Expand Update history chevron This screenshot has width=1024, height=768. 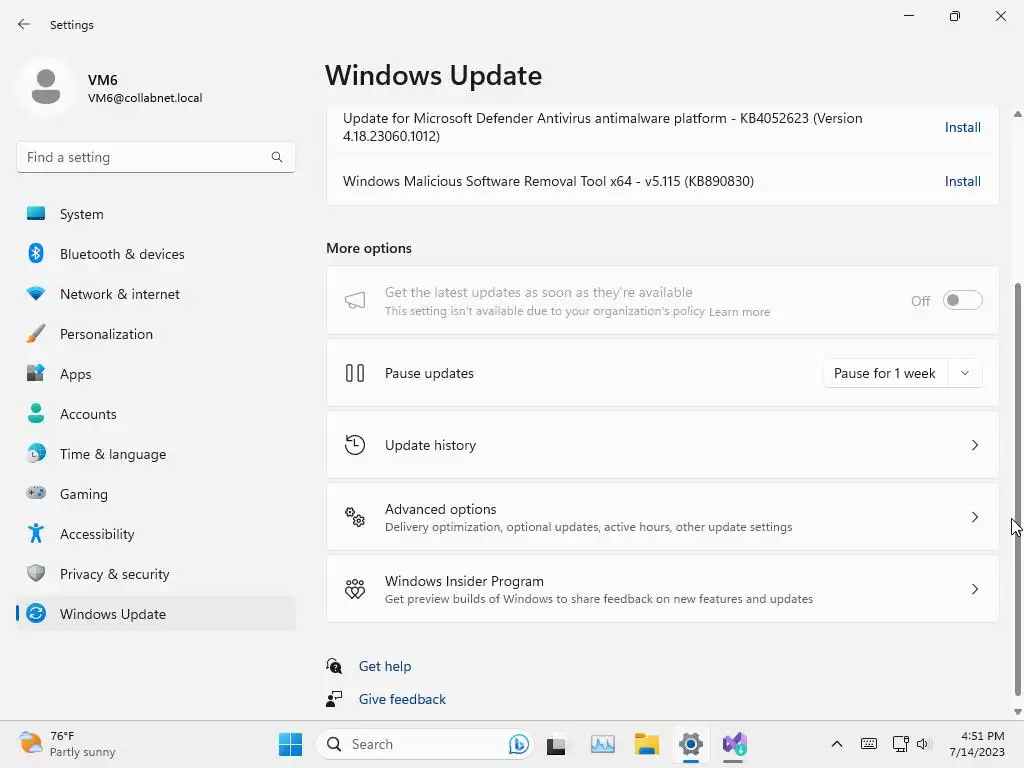[974, 445]
